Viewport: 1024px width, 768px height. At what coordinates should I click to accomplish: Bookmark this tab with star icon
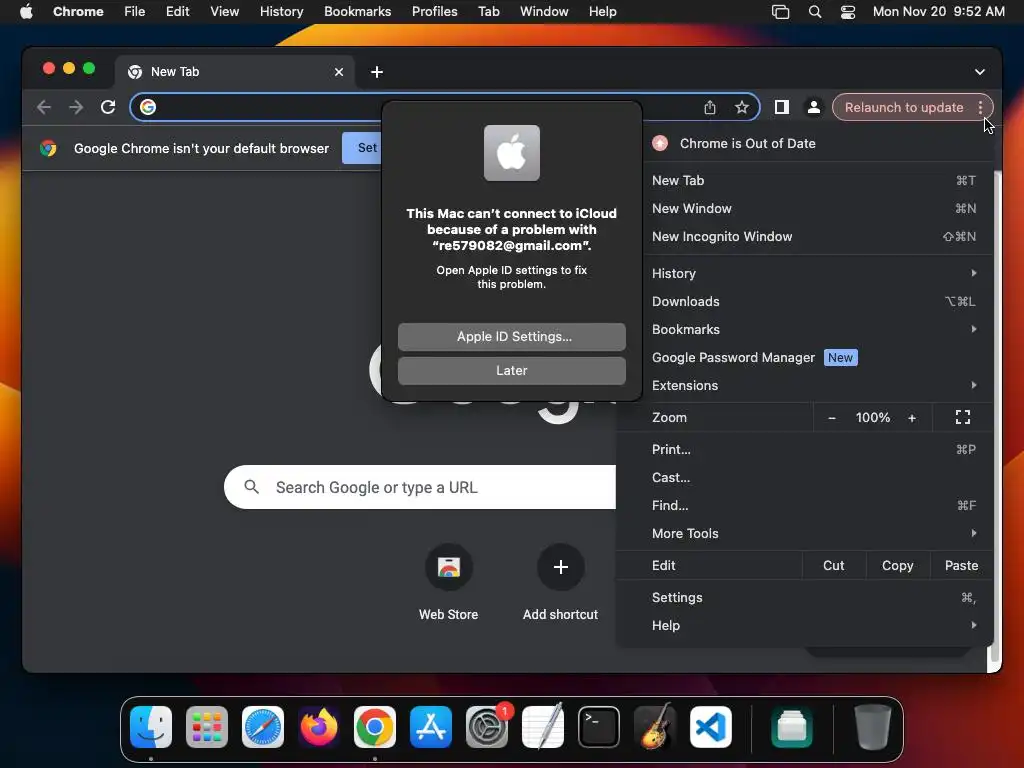[741, 107]
